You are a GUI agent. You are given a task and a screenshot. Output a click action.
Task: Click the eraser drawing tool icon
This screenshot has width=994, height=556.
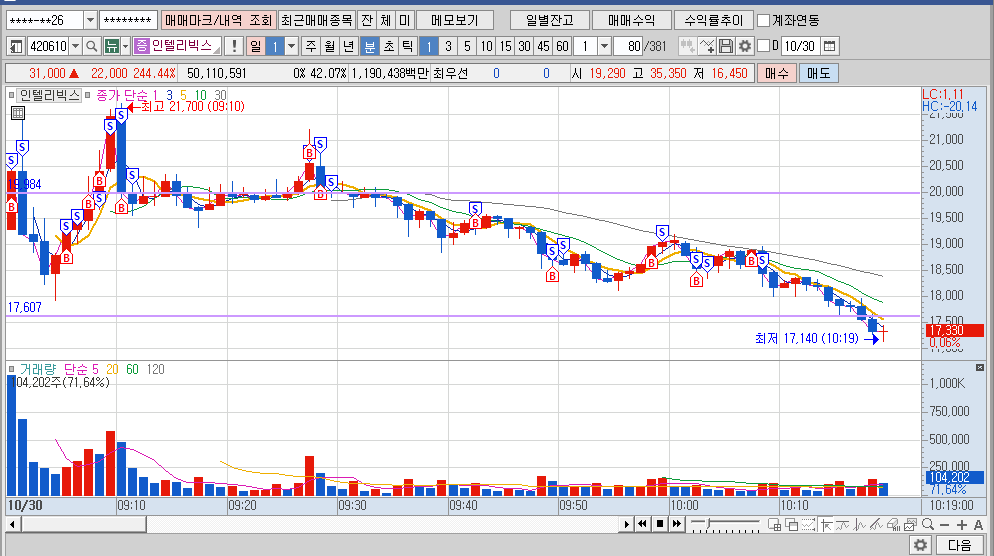coord(894,524)
